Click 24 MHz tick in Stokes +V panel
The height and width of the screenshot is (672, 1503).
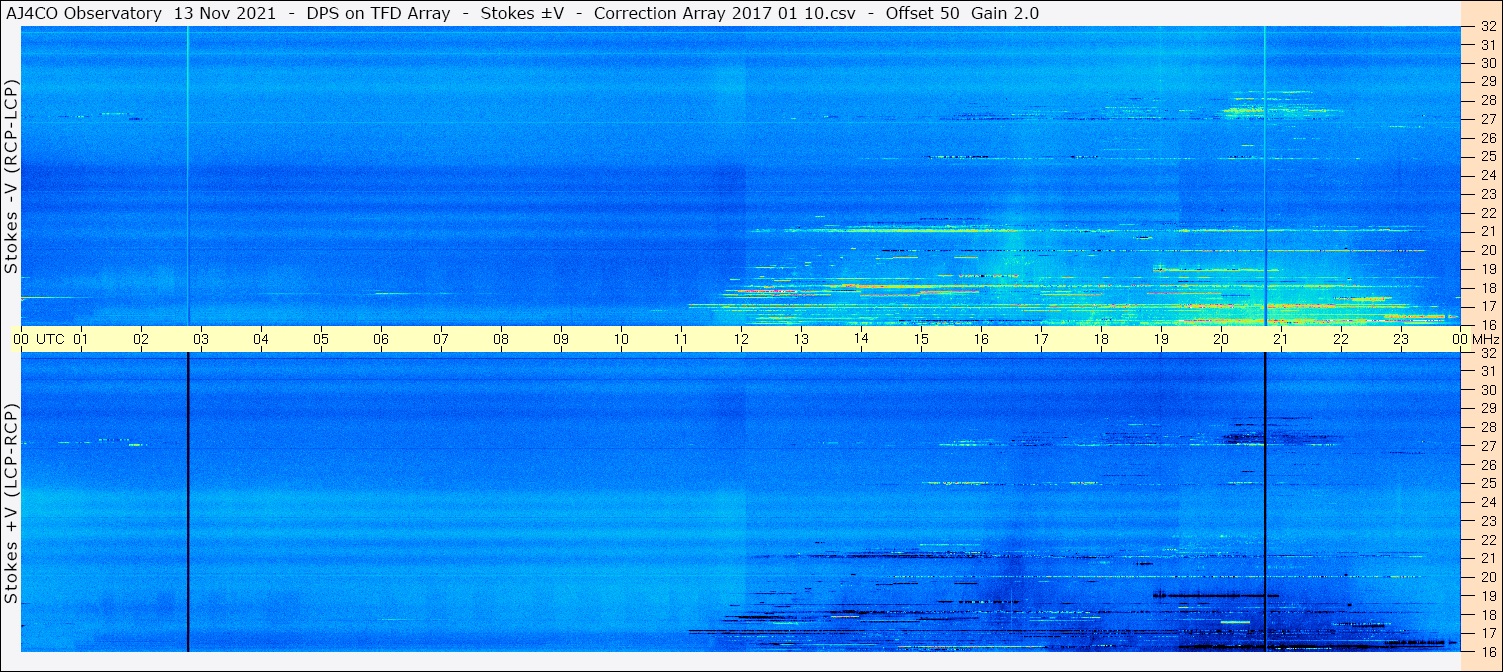pyautogui.click(x=1487, y=502)
